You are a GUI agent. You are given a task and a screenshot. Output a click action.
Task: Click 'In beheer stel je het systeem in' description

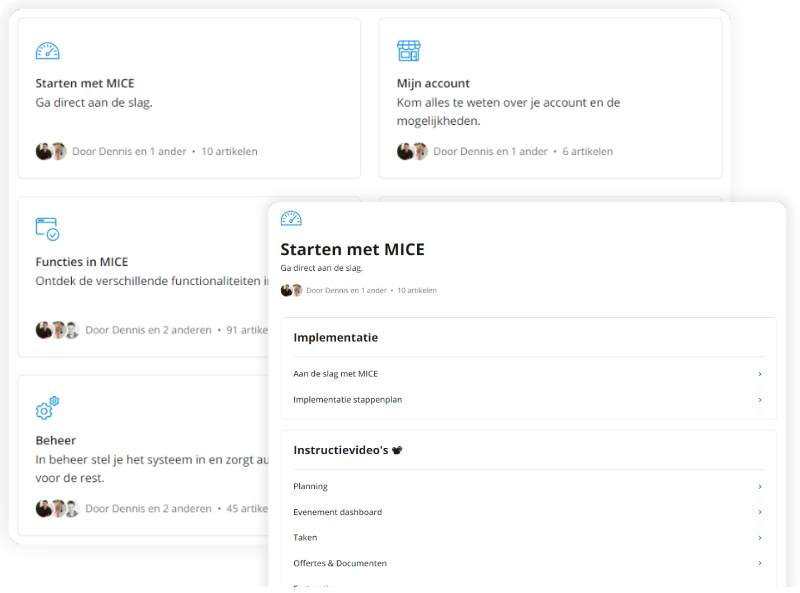152,468
